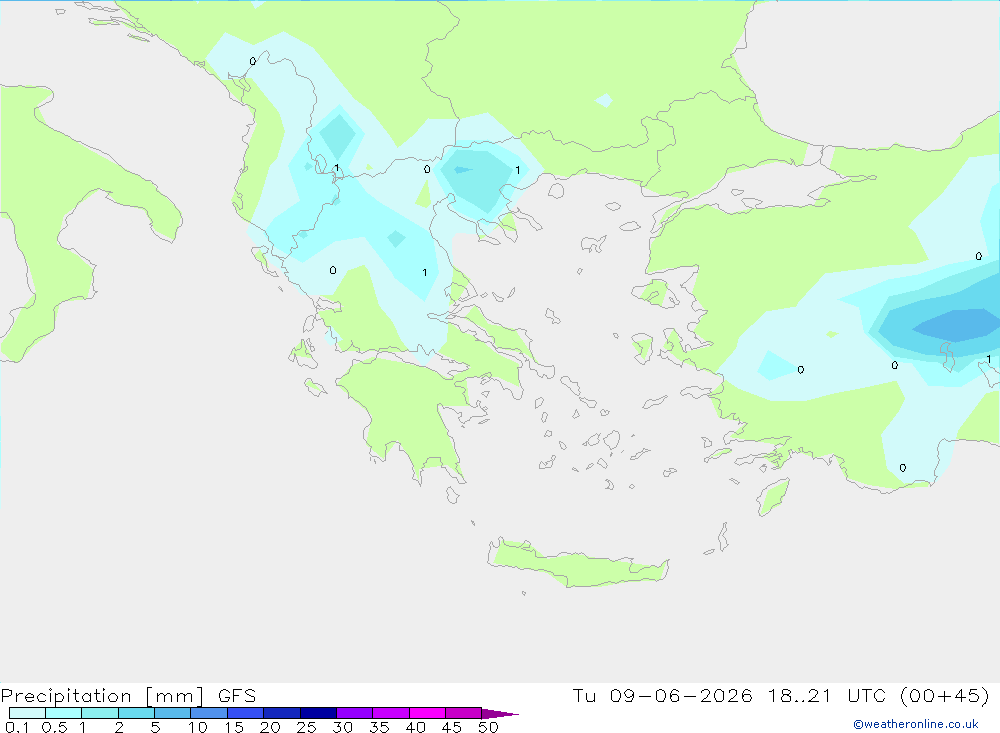Click the 10–15 mm legend color swatch
This screenshot has width=1000, height=733.
(x=209, y=713)
